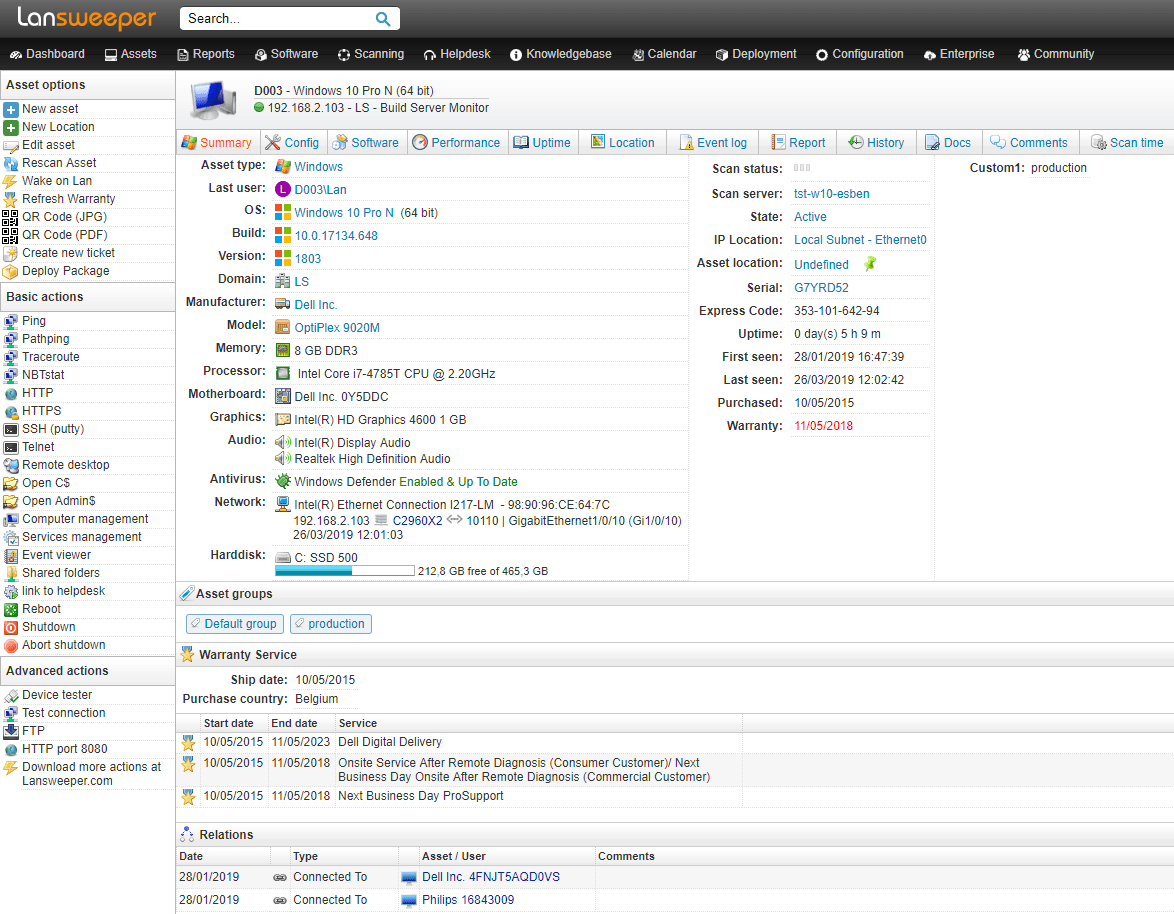Screen dimensions: 1174x914
Task: Click the Shutdown power icon
Action: coord(11,627)
